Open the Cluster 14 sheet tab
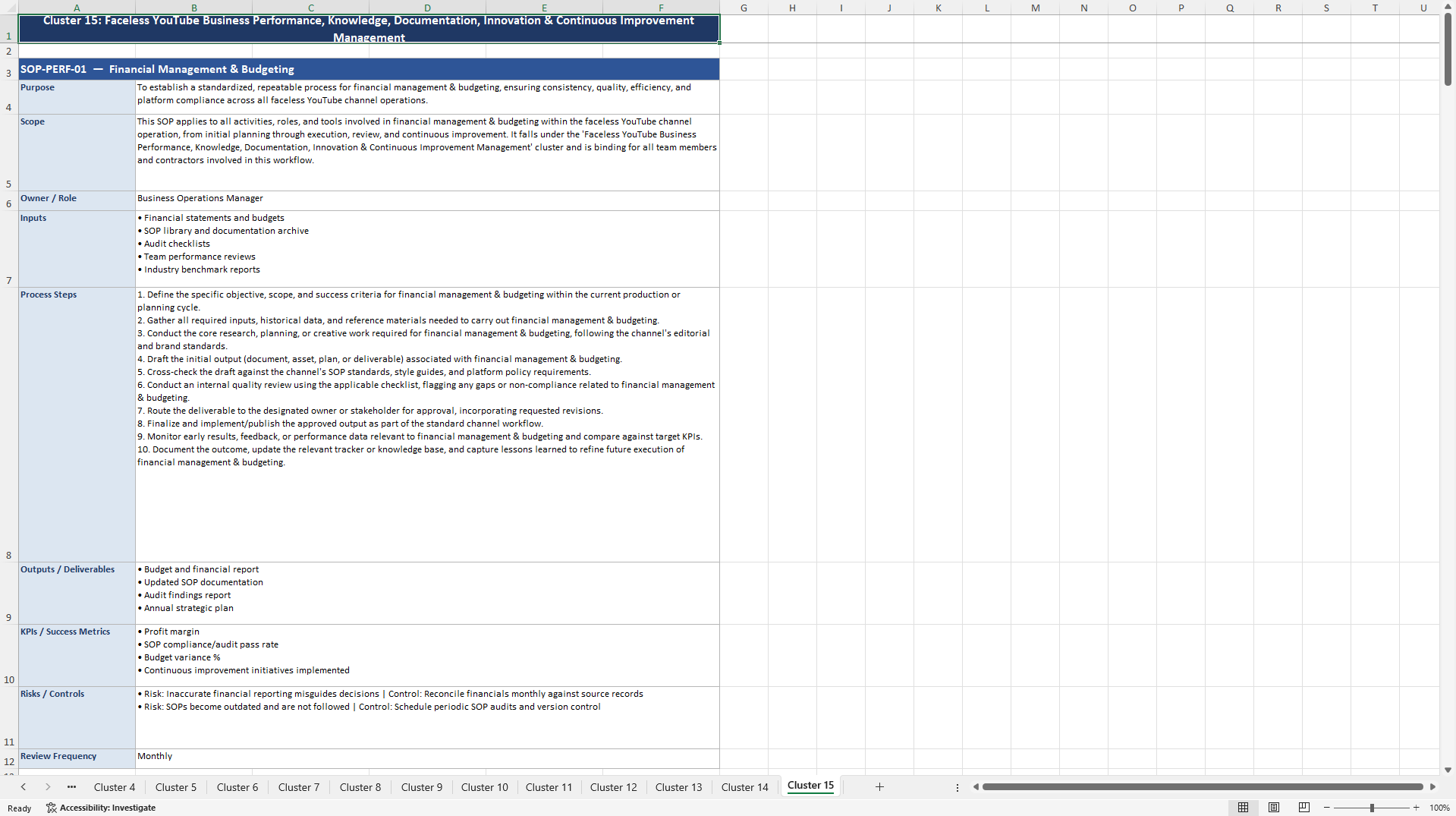1456x816 pixels. point(745,787)
